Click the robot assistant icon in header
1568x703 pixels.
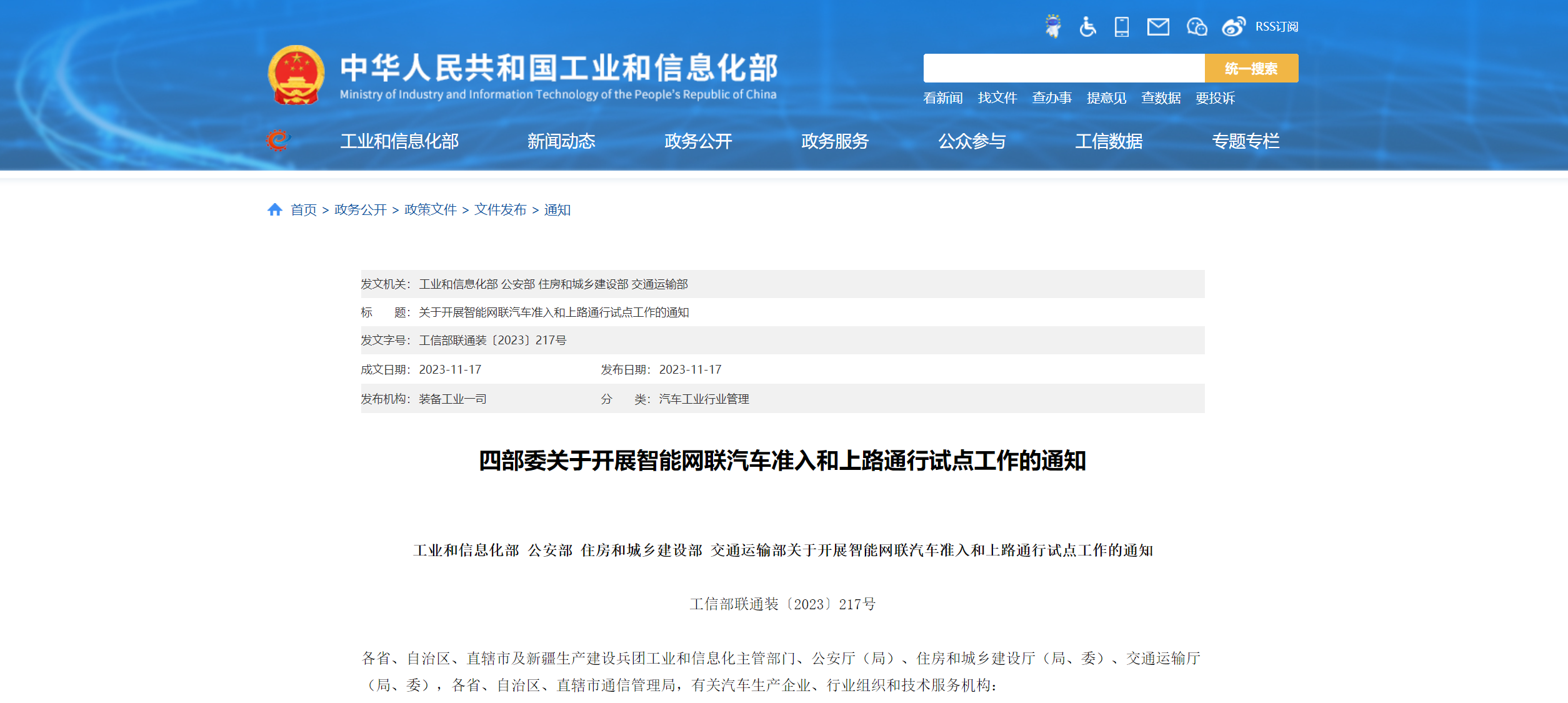pos(1053,26)
